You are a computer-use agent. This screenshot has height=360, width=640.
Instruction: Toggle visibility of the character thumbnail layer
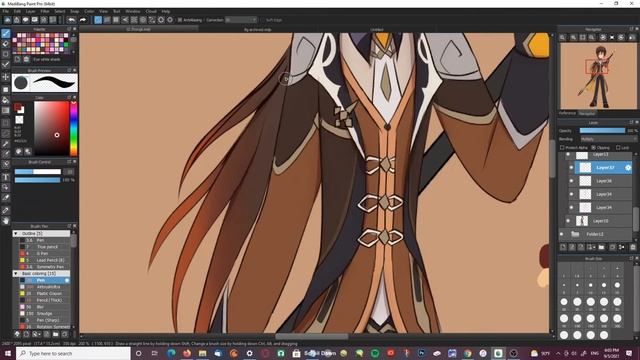point(568,221)
